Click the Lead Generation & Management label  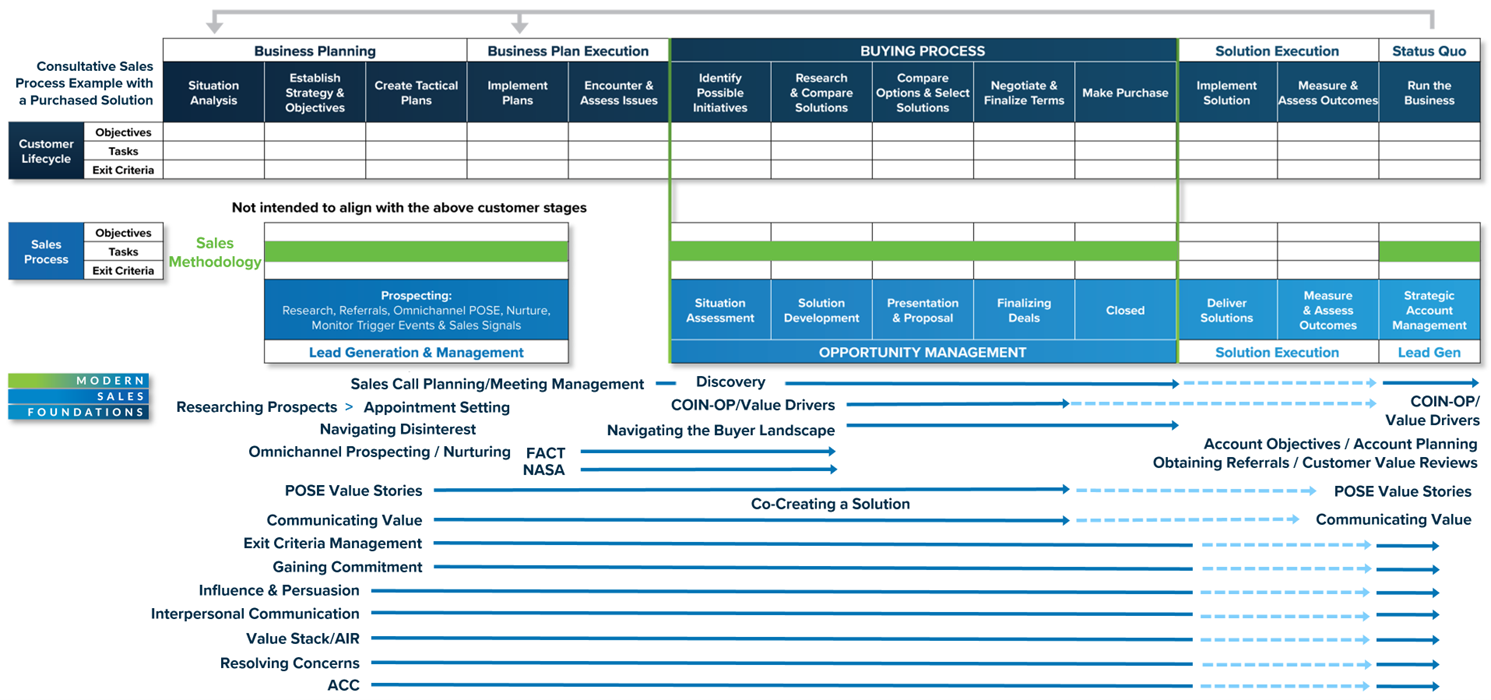(416, 352)
